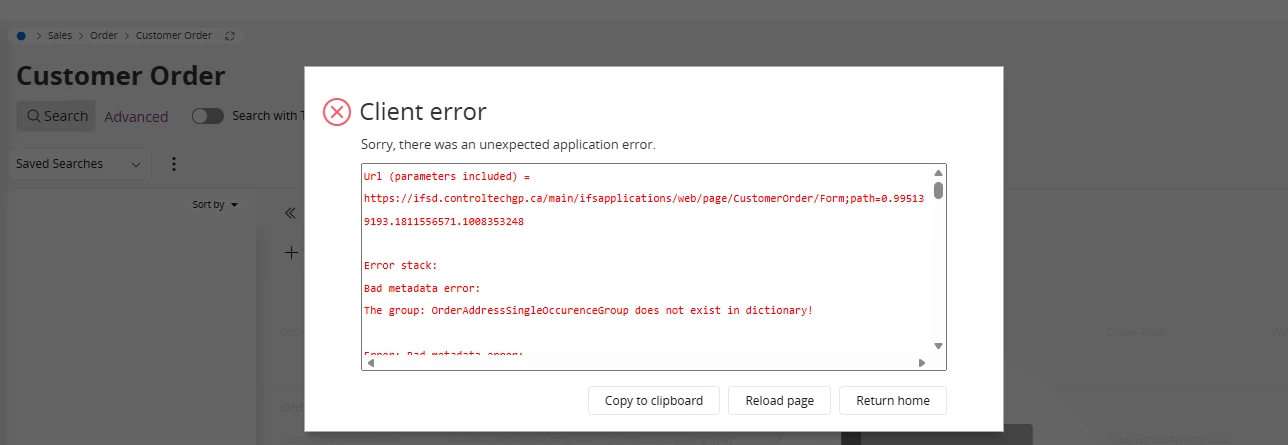
Task: Go to Customer Order breadcrumb
Action: tap(174, 35)
